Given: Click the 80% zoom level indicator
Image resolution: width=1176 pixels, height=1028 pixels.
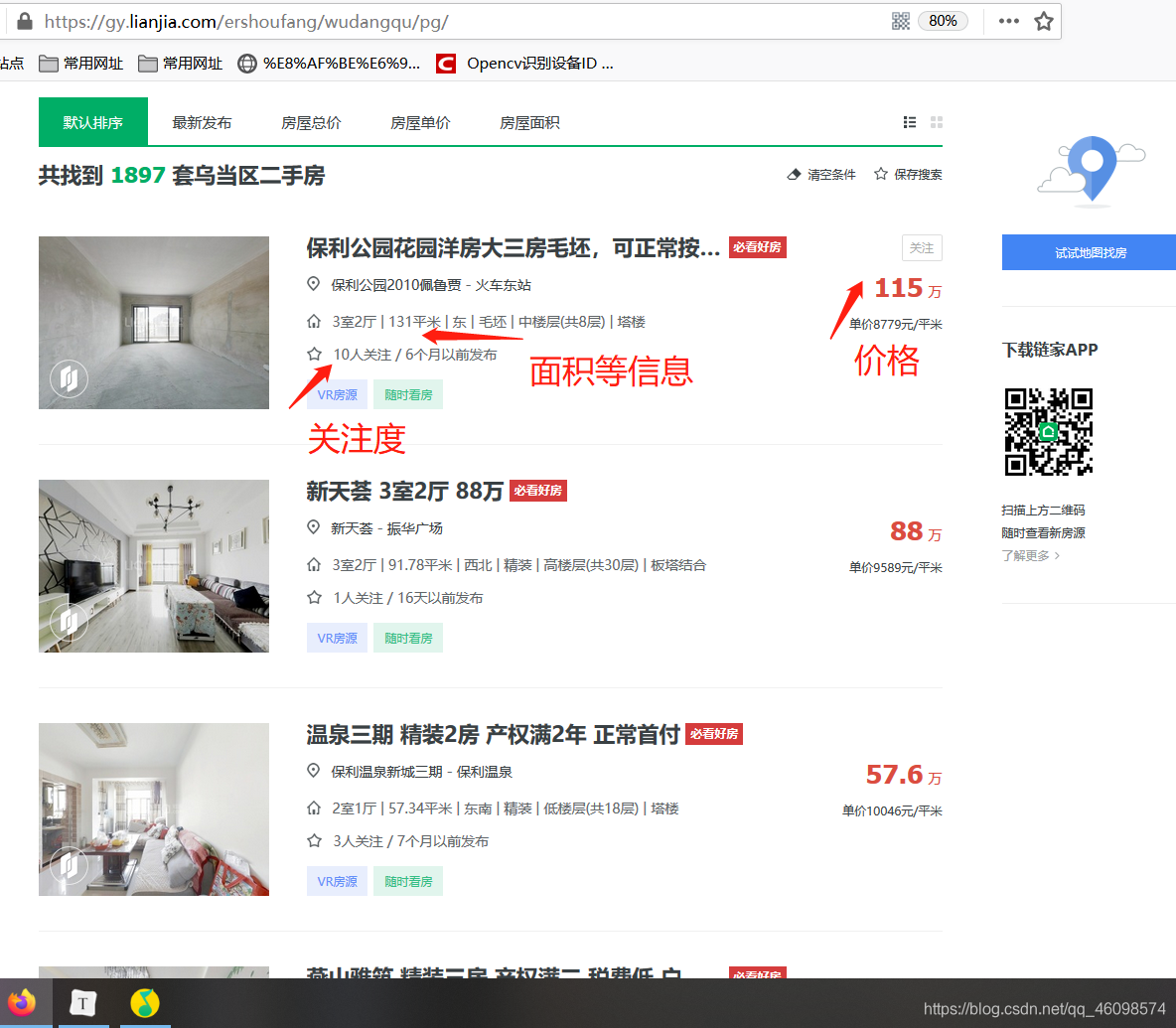Looking at the screenshot, I should (943, 21).
